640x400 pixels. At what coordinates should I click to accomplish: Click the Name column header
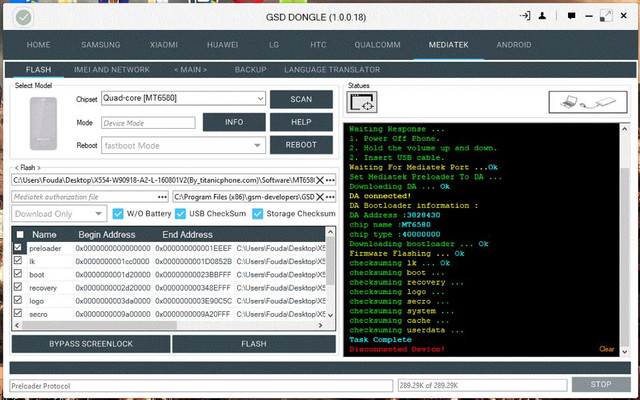[x=44, y=235]
